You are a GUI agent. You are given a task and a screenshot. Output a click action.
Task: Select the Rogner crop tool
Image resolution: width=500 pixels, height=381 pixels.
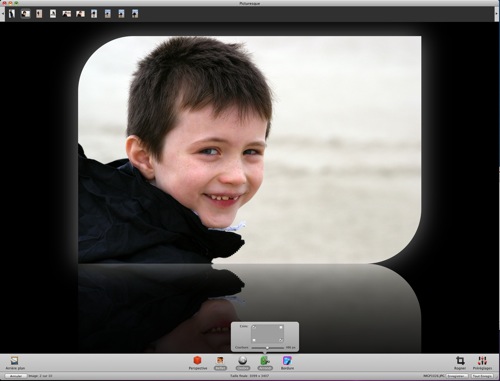pyautogui.click(x=460, y=363)
